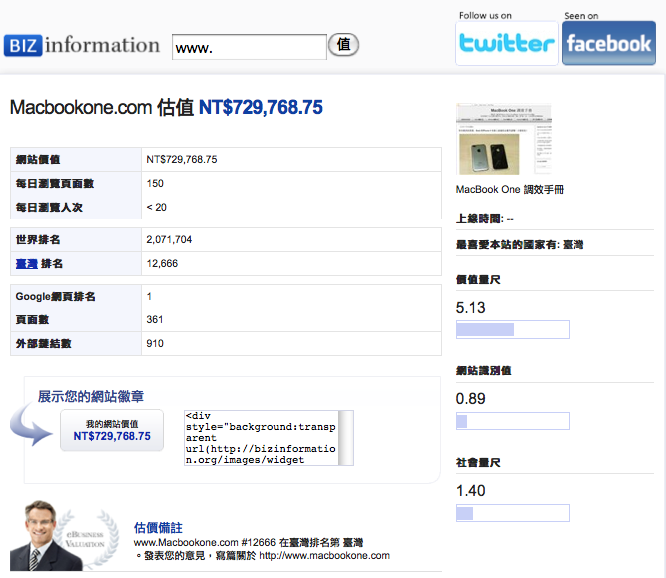Click the embed code box scrollbar
Image resolution: width=666 pixels, height=578 pixels.
tap(346, 438)
